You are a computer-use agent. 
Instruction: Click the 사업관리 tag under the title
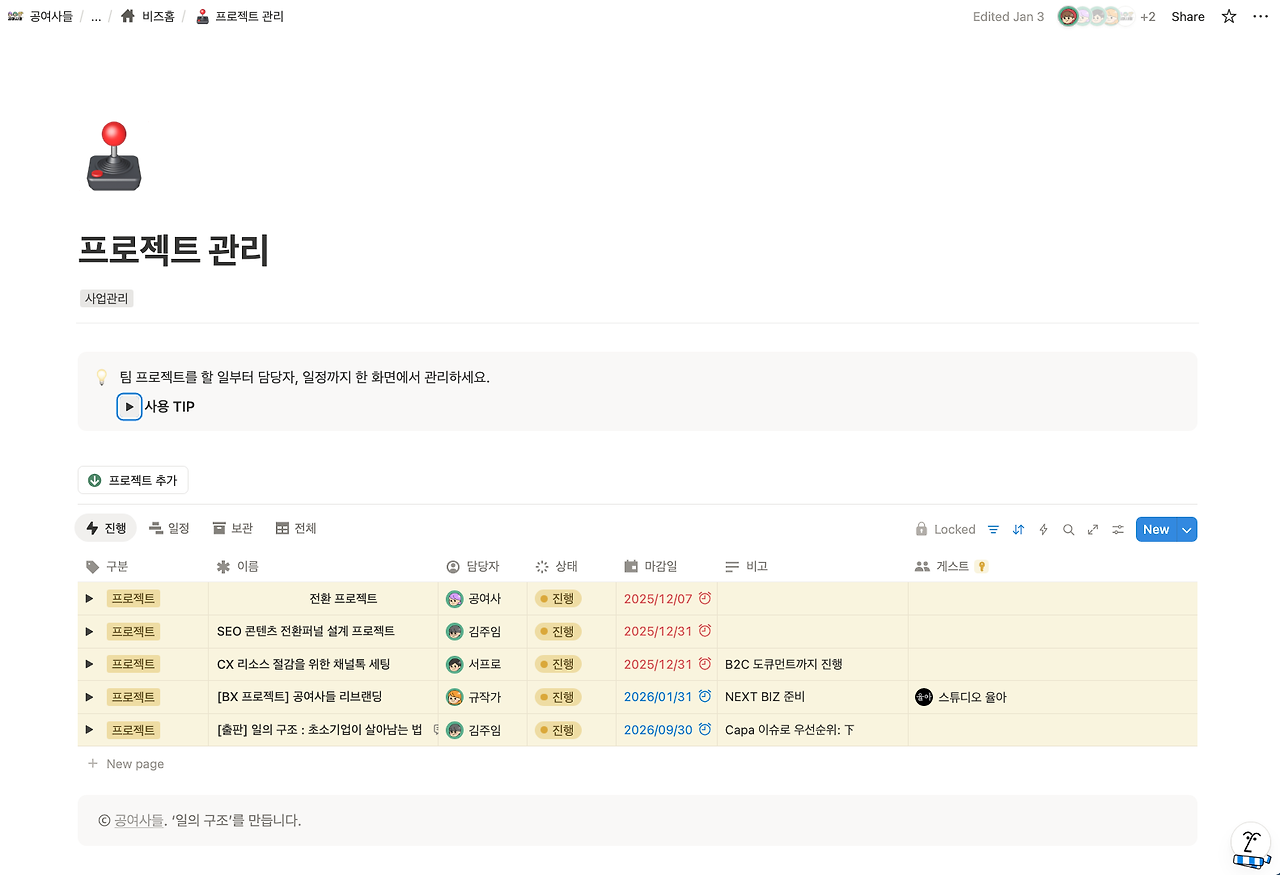tap(107, 298)
